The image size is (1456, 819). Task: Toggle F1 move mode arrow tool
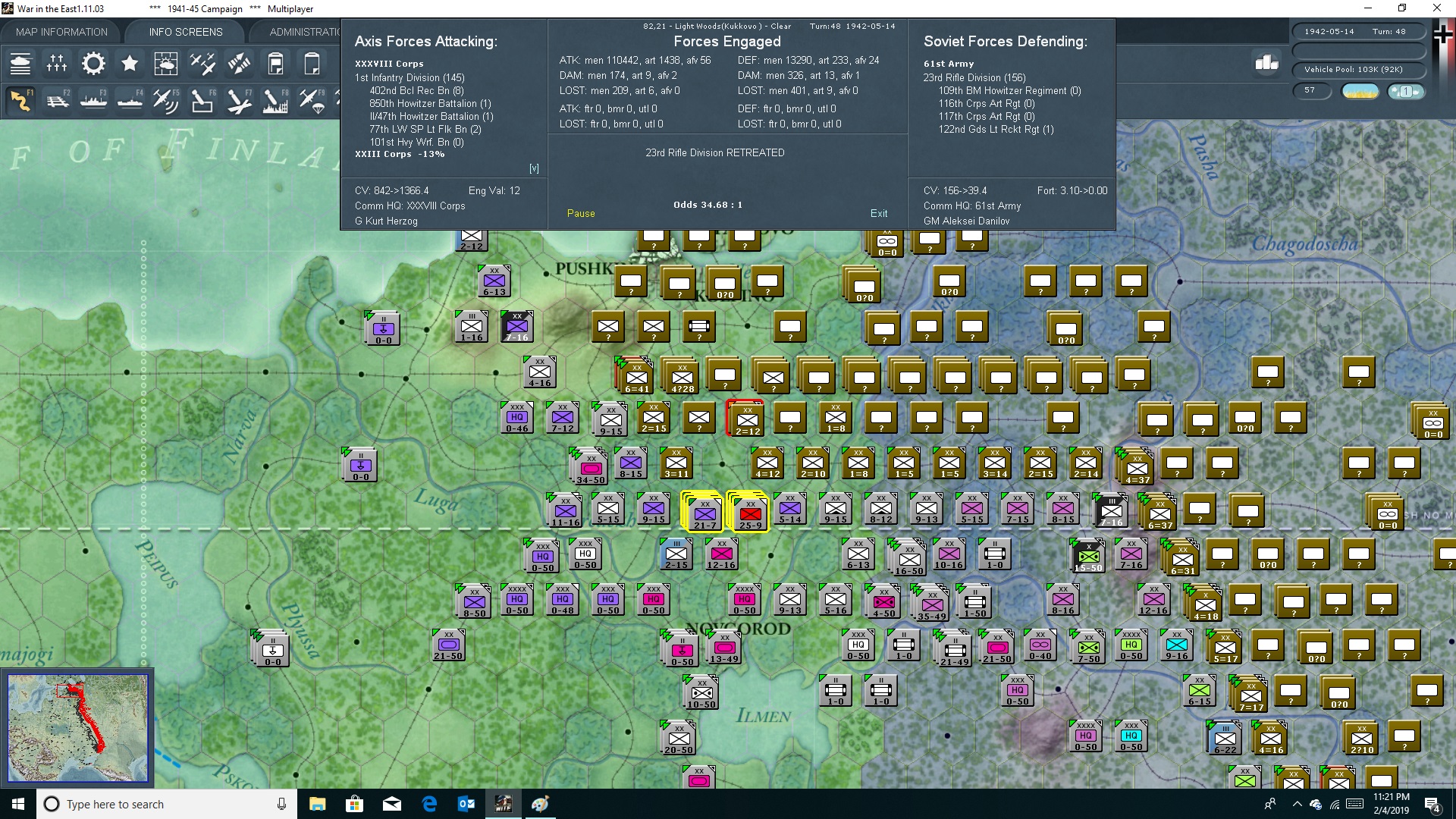click(x=20, y=101)
